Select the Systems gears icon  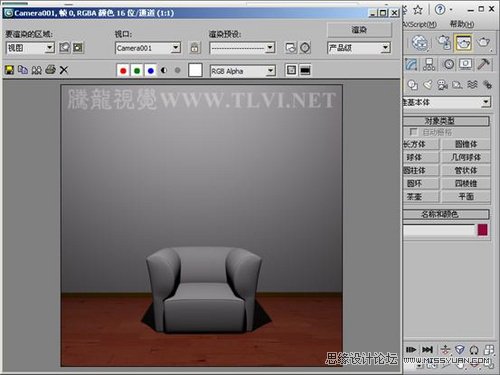(x=487, y=85)
